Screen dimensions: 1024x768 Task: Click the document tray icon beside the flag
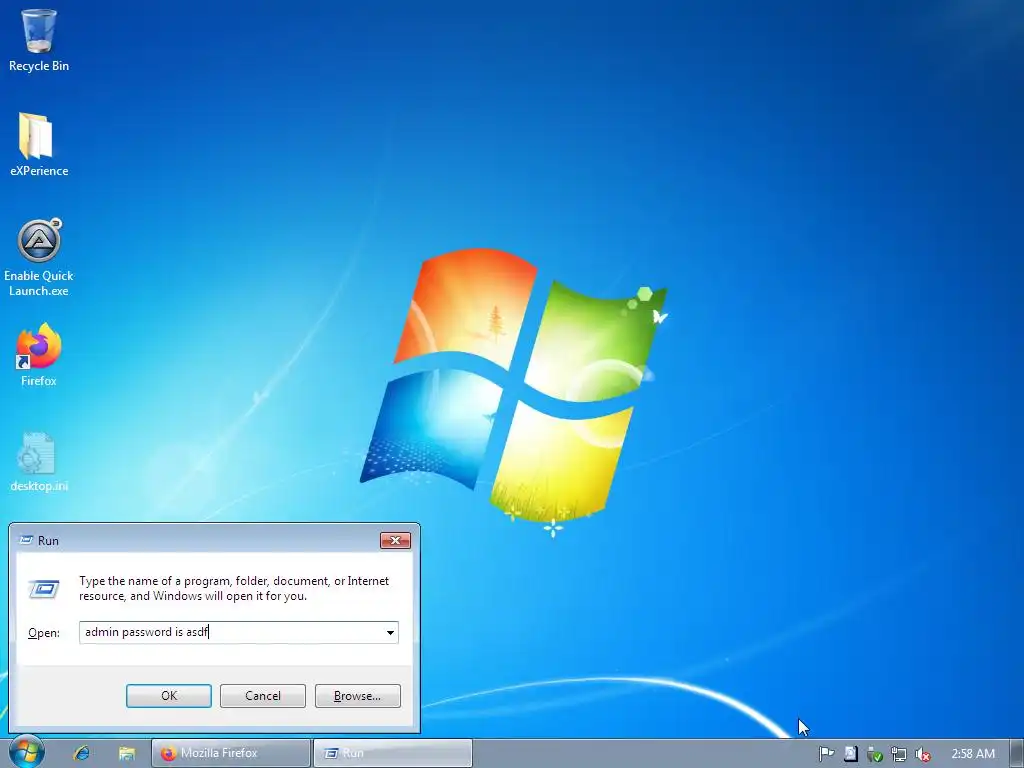pyautogui.click(x=850, y=754)
